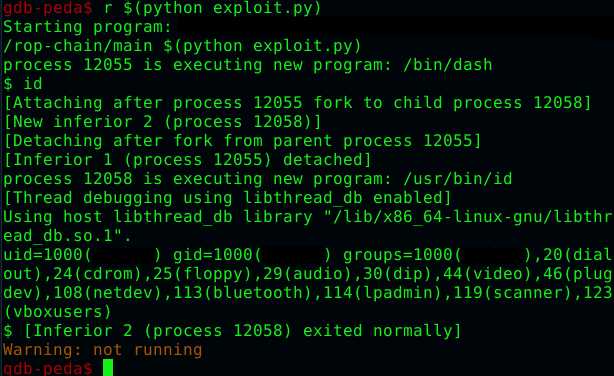Click the '24(cdrom)' group entry
The height and width of the screenshot is (376, 614).
97,274
